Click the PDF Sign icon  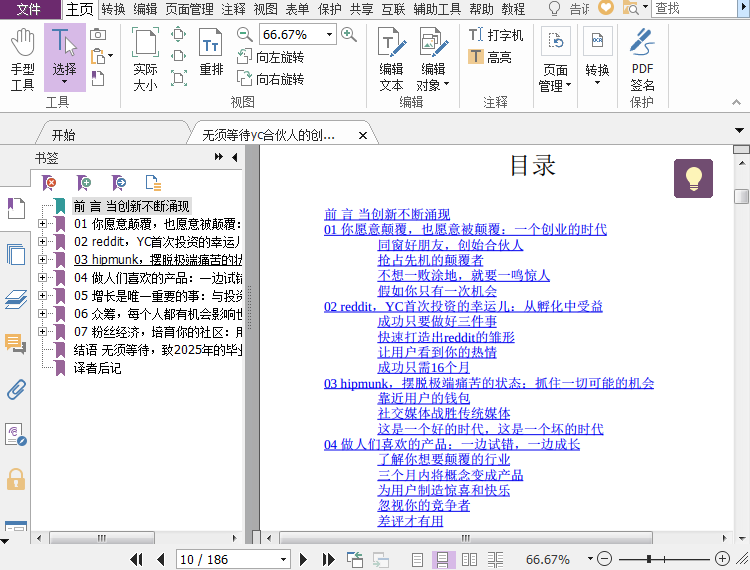click(x=642, y=59)
